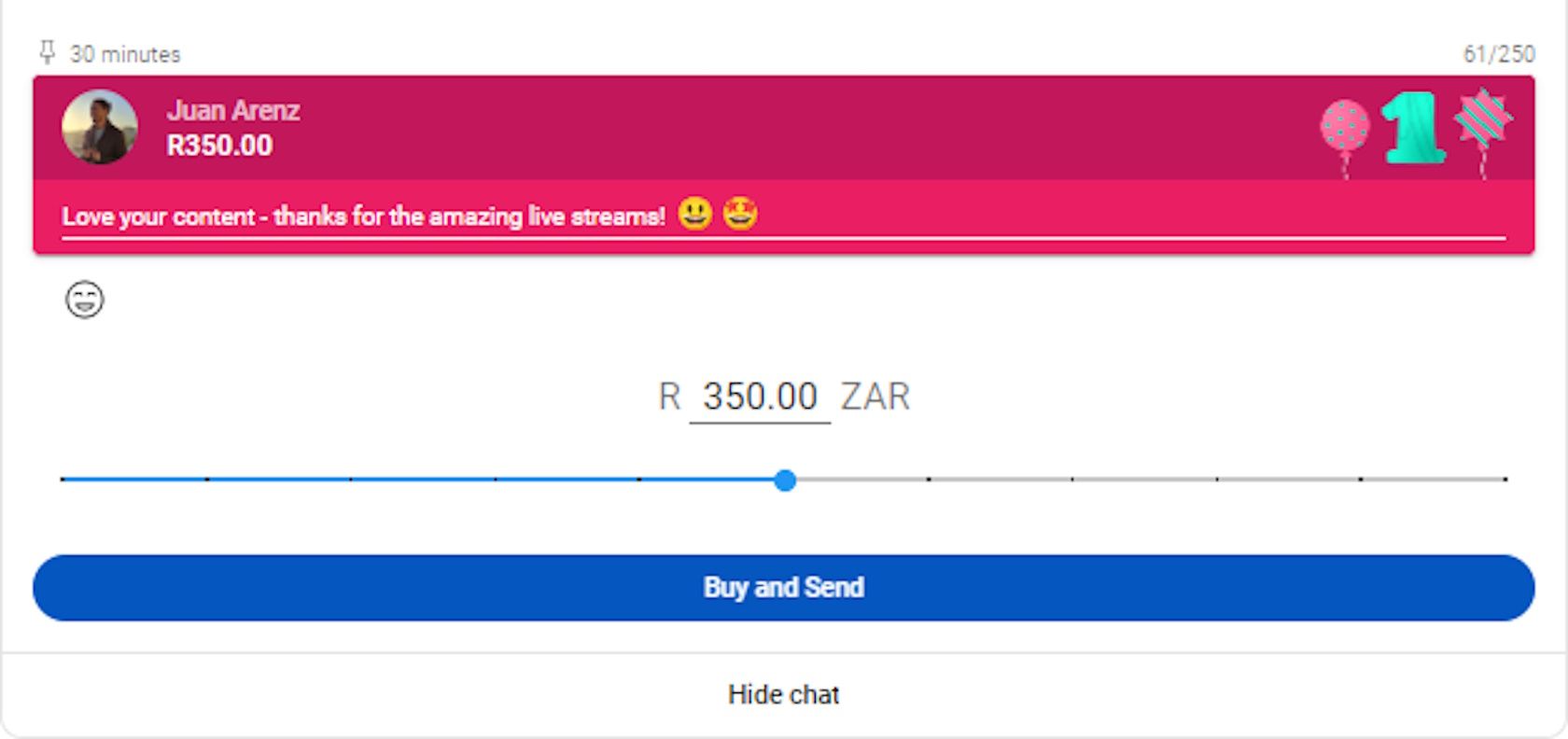Click the 61/250 character counter
The image size is (1568, 739).
pyautogui.click(x=1498, y=54)
